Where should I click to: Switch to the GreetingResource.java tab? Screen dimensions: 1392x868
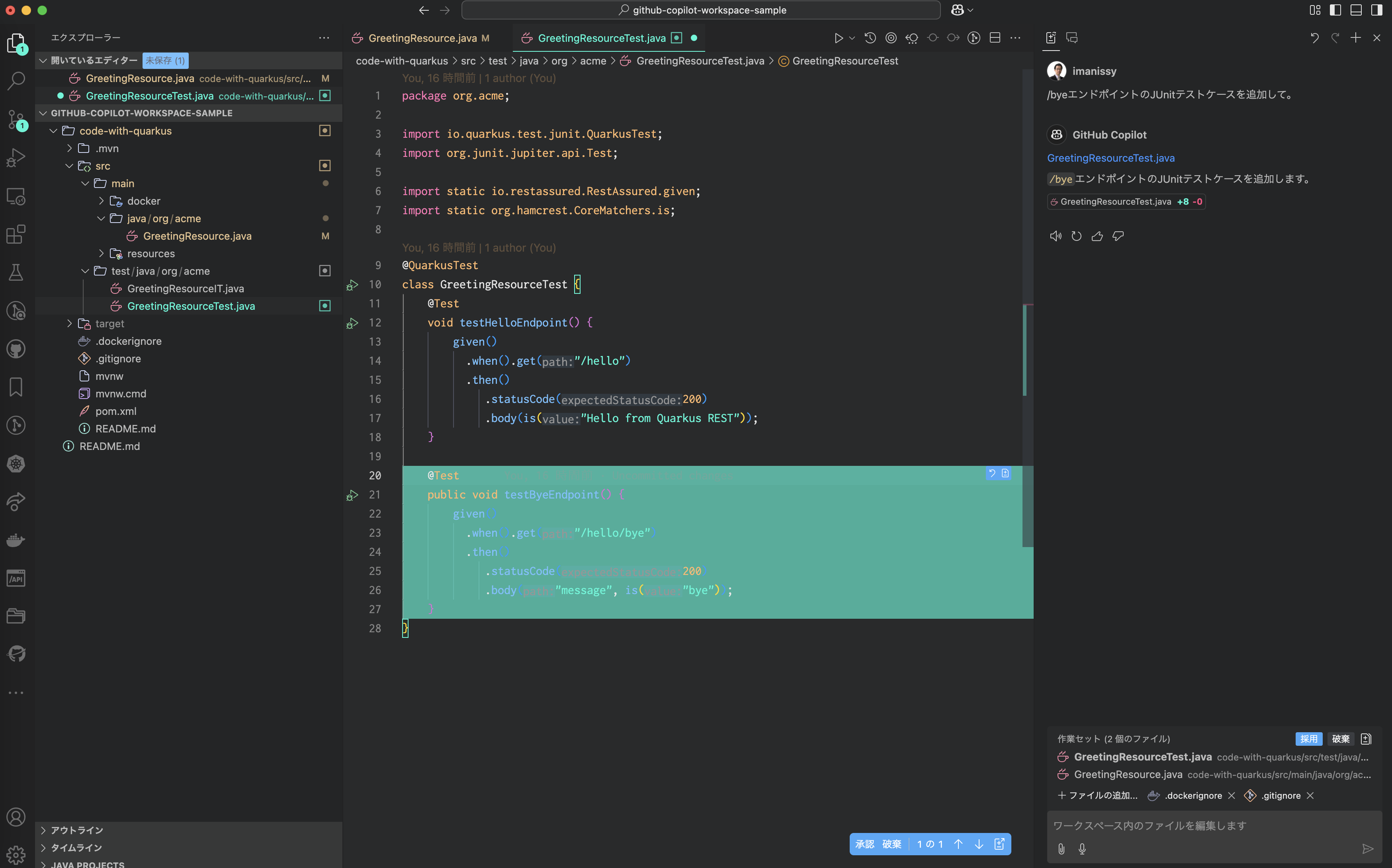pyautogui.click(x=422, y=38)
